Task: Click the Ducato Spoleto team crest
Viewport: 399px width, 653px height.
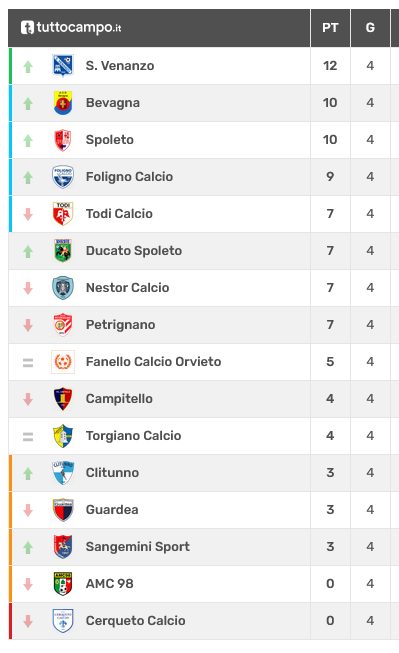Action: pos(63,251)
